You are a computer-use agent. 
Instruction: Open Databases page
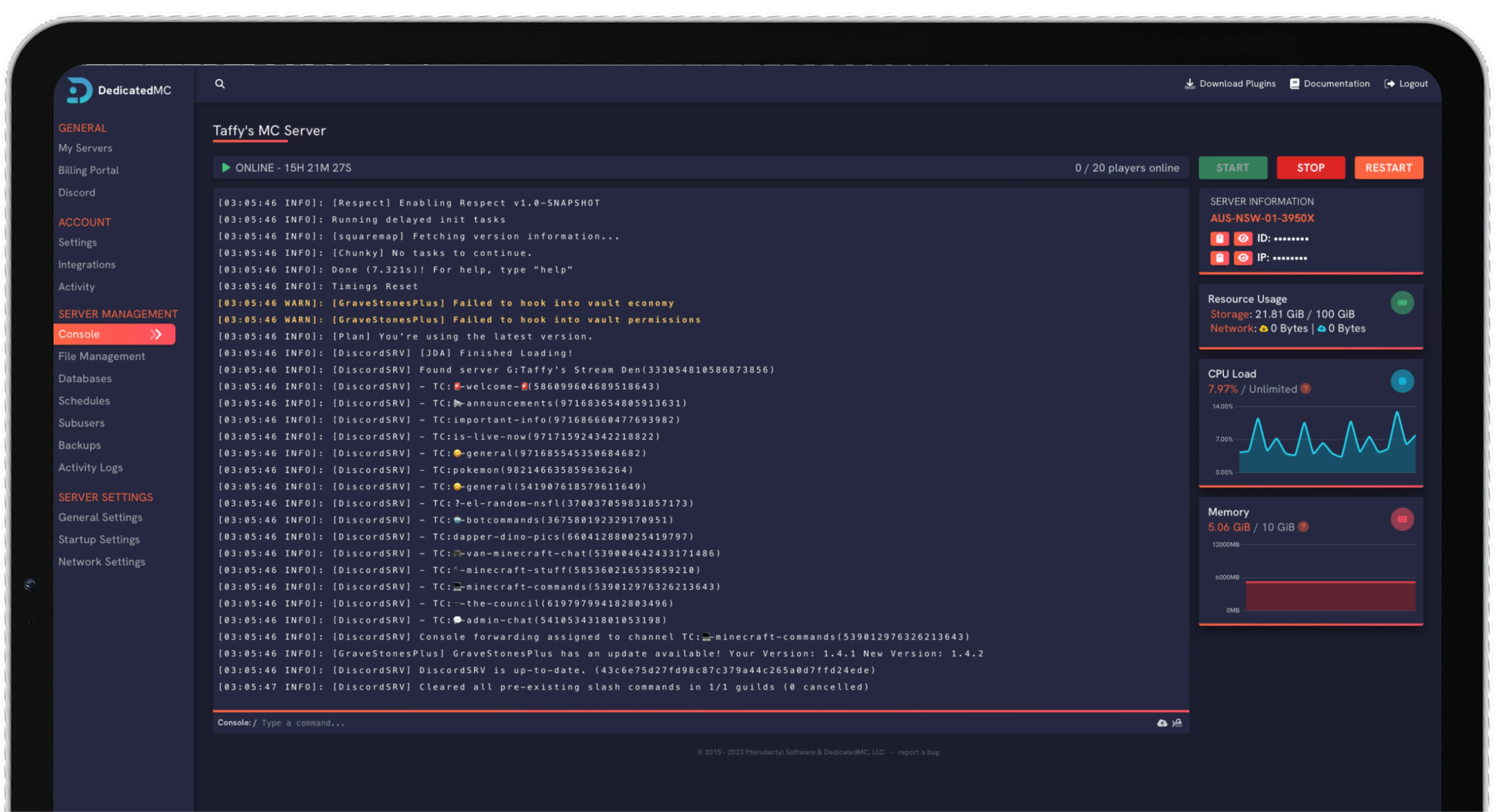point(84,378)
